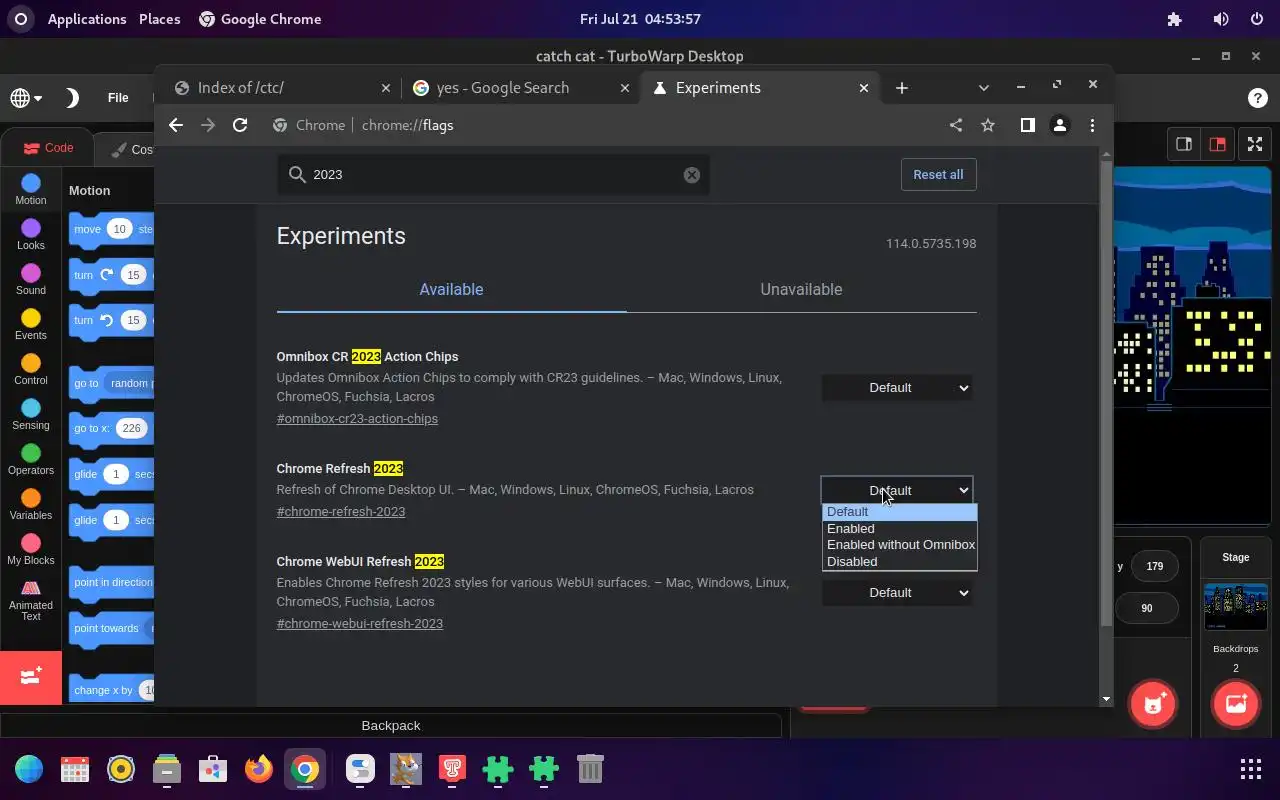This screenshot has width=1280, height=800.
Task: Select Events block category
Action: pos(31,325)
